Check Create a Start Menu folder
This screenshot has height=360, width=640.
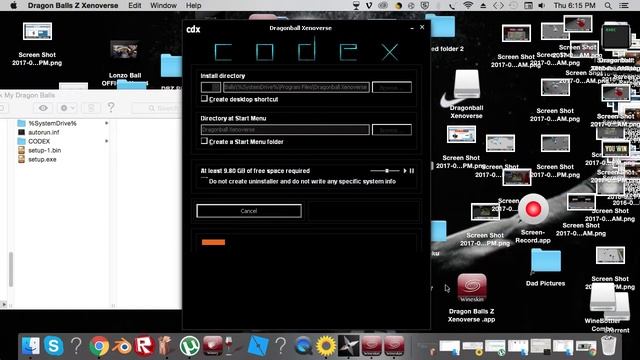point(204,141)
